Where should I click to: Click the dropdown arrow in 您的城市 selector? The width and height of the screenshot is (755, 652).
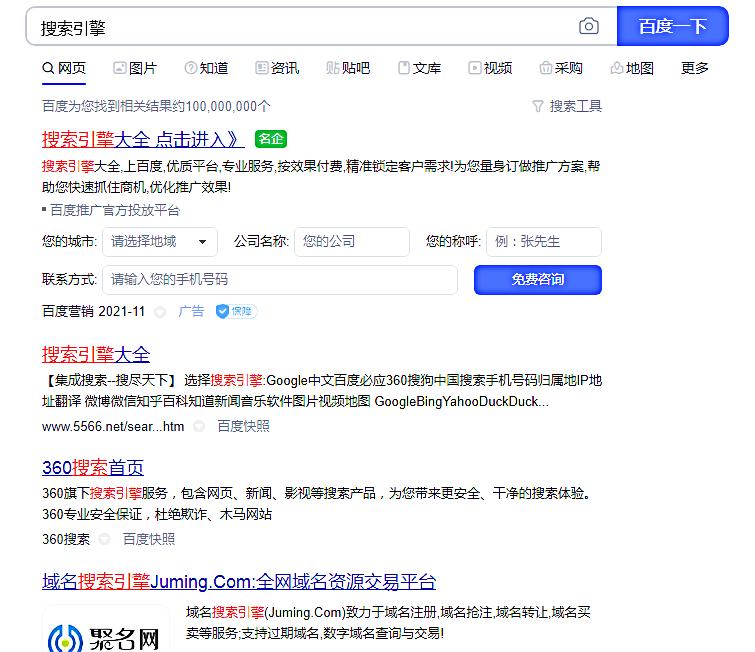[203, 242]
